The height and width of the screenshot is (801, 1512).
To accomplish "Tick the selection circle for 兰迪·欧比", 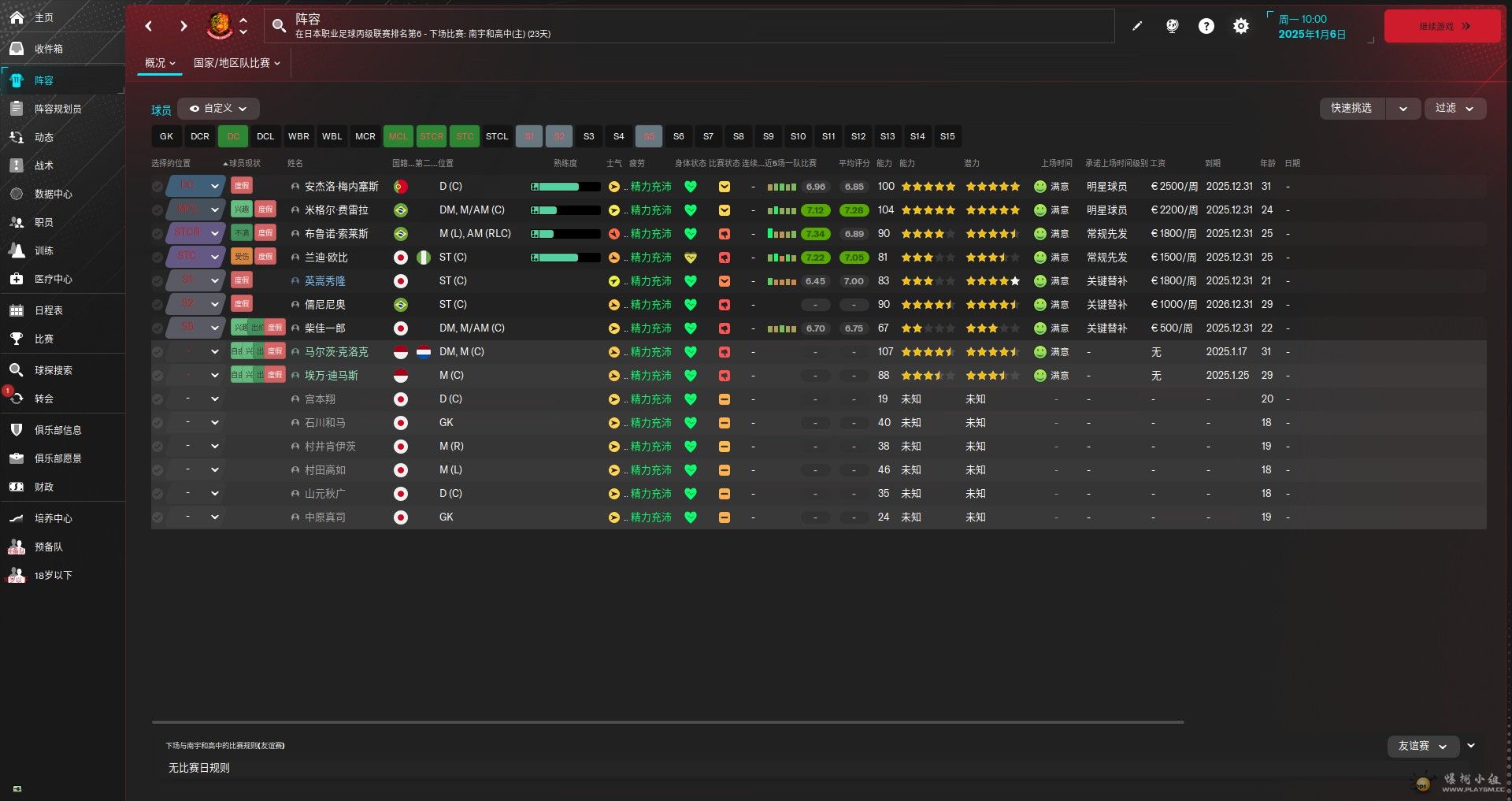I will click(x=157, y=258).
